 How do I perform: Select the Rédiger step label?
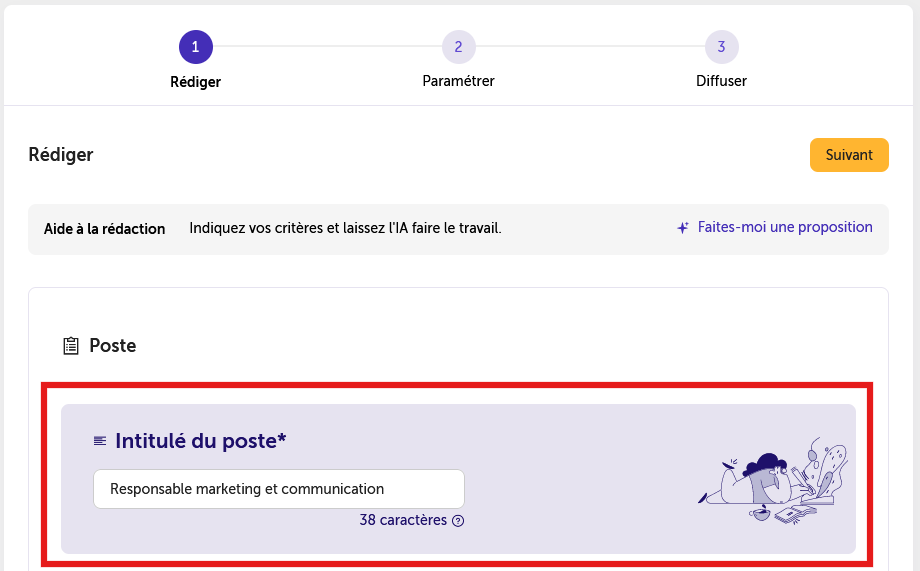pos(195,82)
